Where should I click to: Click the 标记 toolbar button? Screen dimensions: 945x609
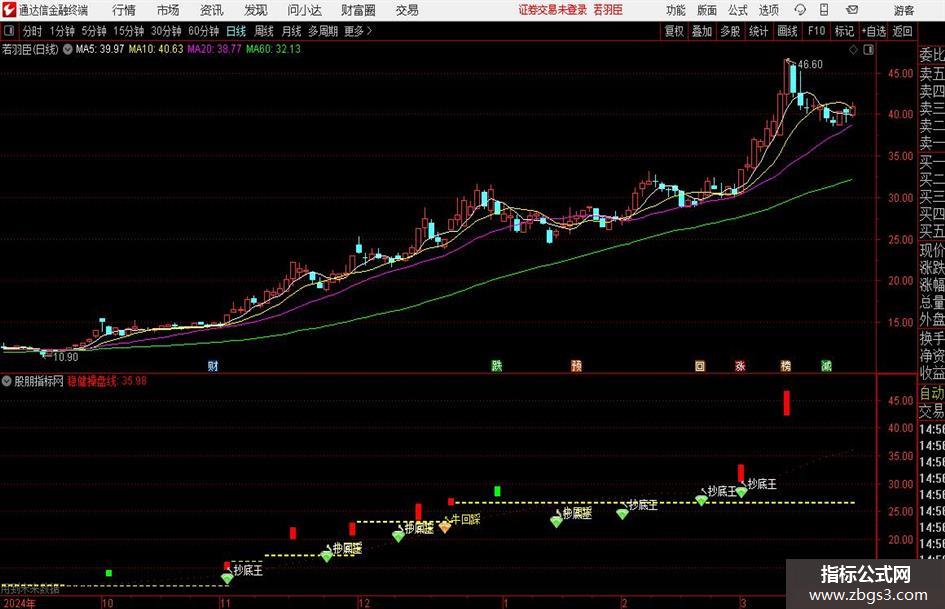(x=844, y=31)
